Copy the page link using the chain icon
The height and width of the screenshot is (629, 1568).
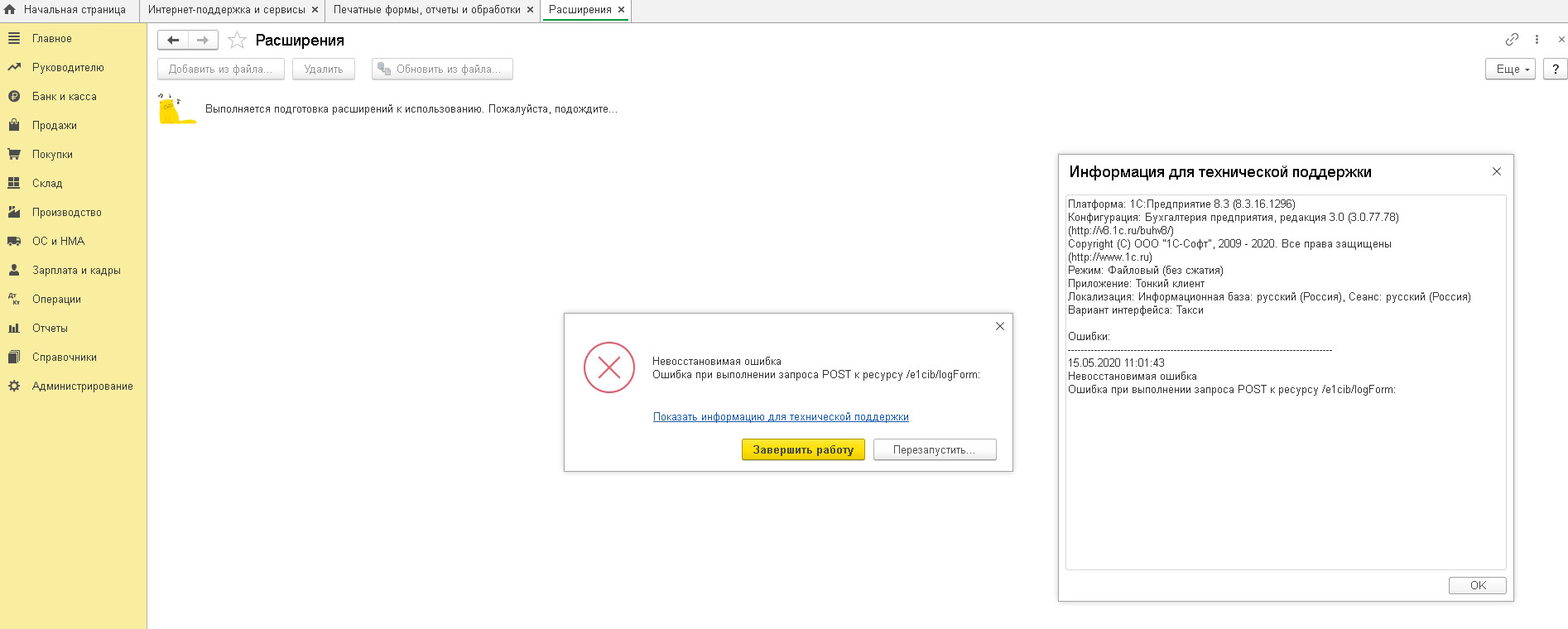point(1512,39)
